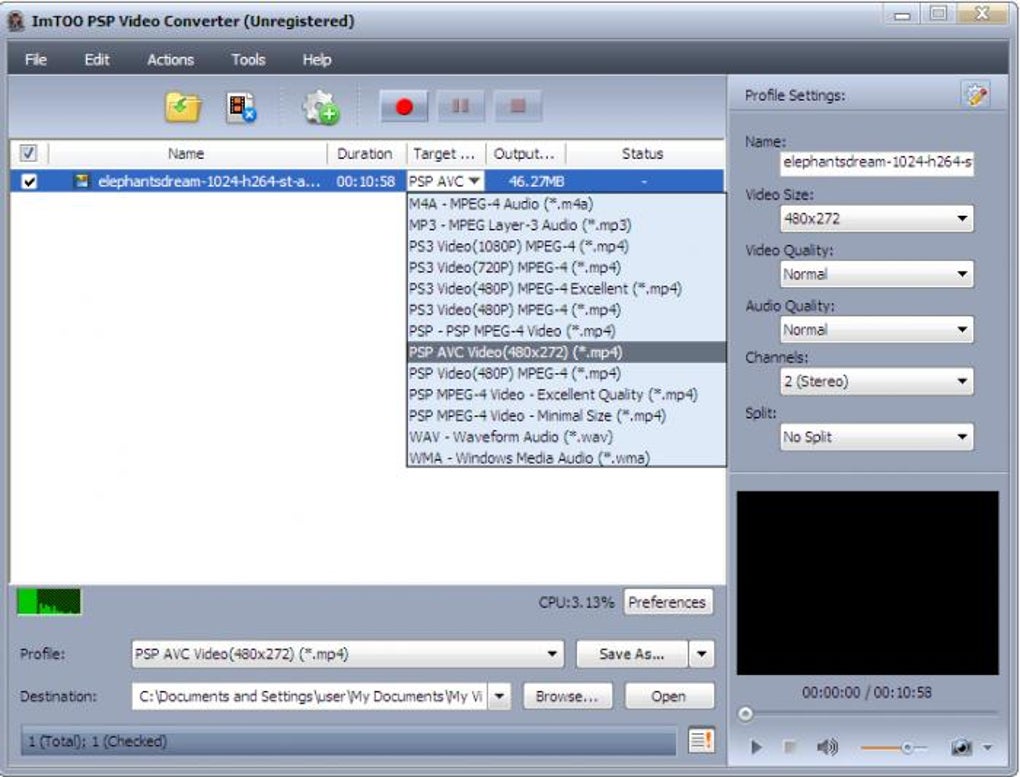1020x777 pixels.
Task: Click the Open destination button
Action: [x=669, y=696]
